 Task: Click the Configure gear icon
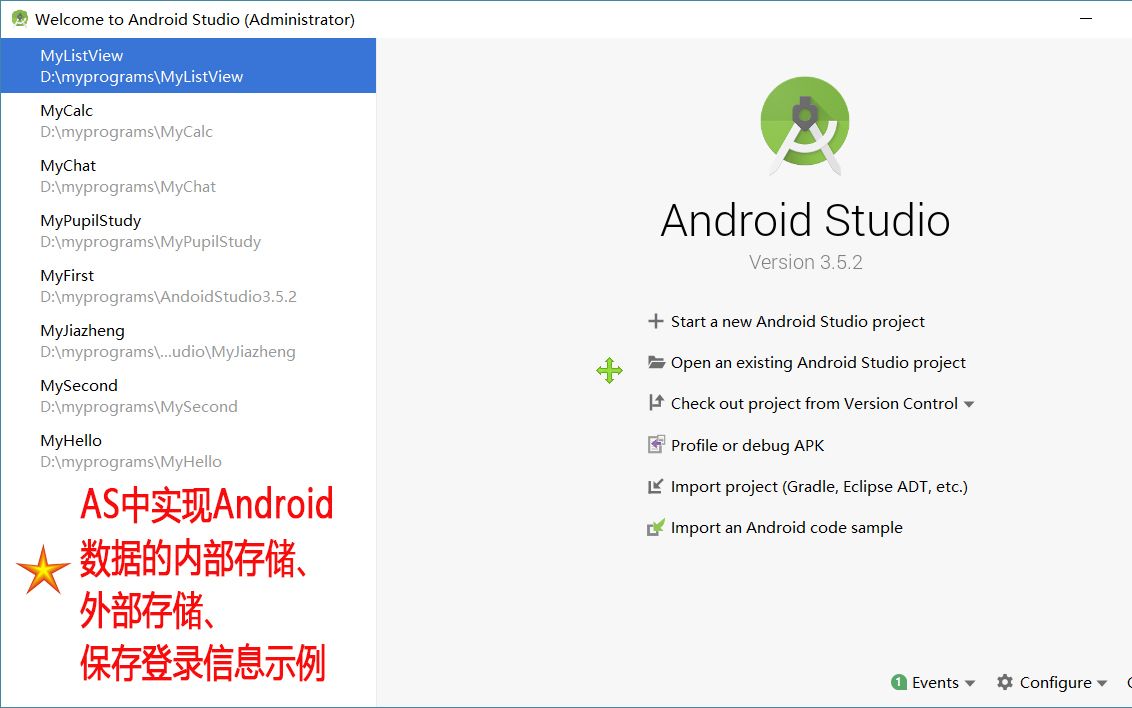pyautogui.click(x=1003, y=682)
